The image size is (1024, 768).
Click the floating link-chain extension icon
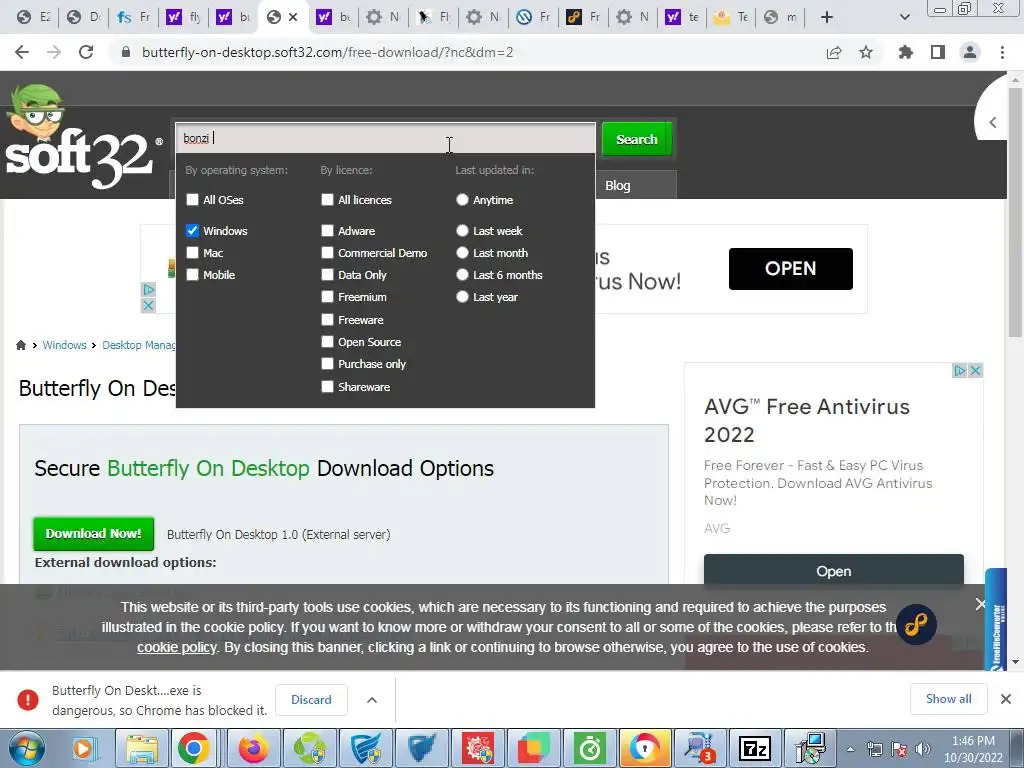click(916, 624)
